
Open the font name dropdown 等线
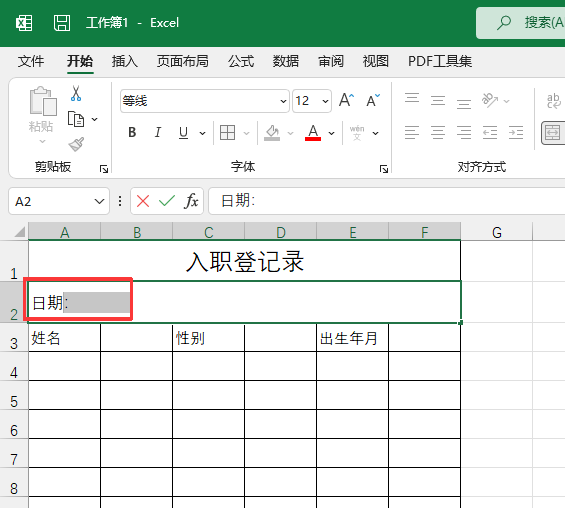tap(204, 101)
